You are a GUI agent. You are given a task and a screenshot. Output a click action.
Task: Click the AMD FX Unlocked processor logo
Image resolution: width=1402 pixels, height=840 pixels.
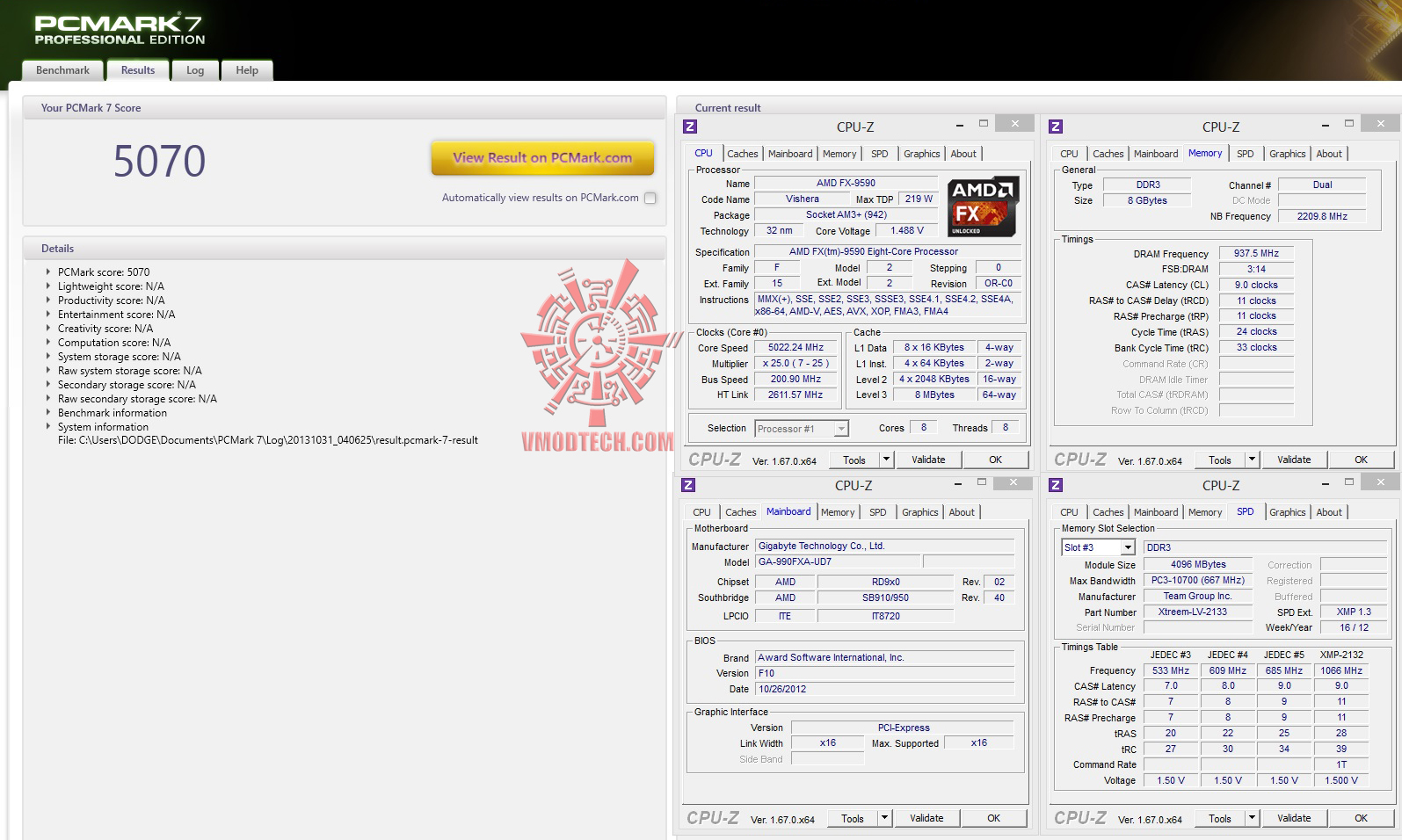pos(983,207)
